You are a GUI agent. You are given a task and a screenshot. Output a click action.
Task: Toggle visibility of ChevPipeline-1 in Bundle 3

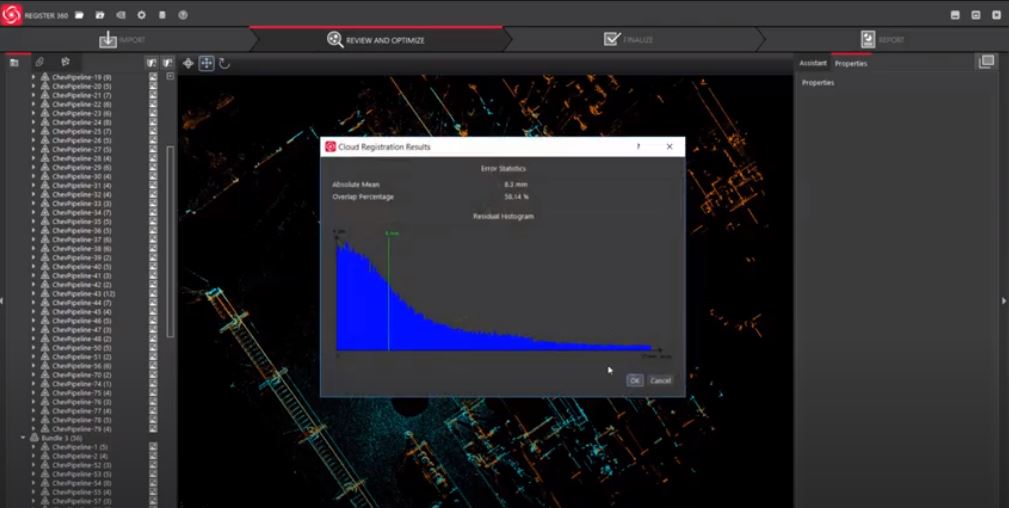(153, 447)
